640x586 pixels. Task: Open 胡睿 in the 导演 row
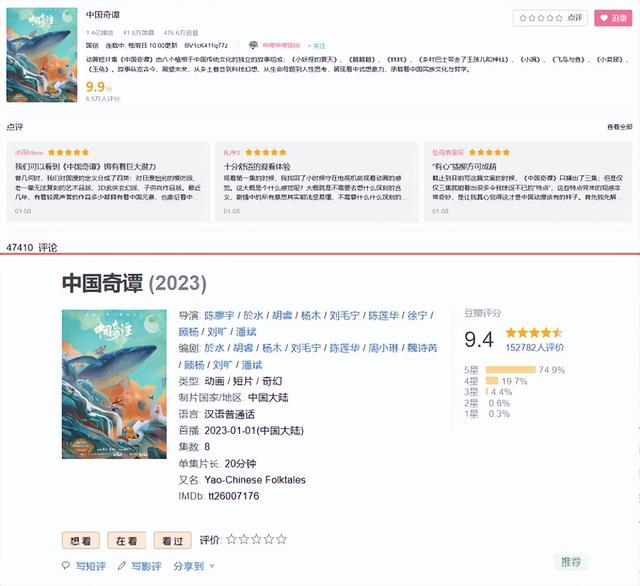[282, 315]
